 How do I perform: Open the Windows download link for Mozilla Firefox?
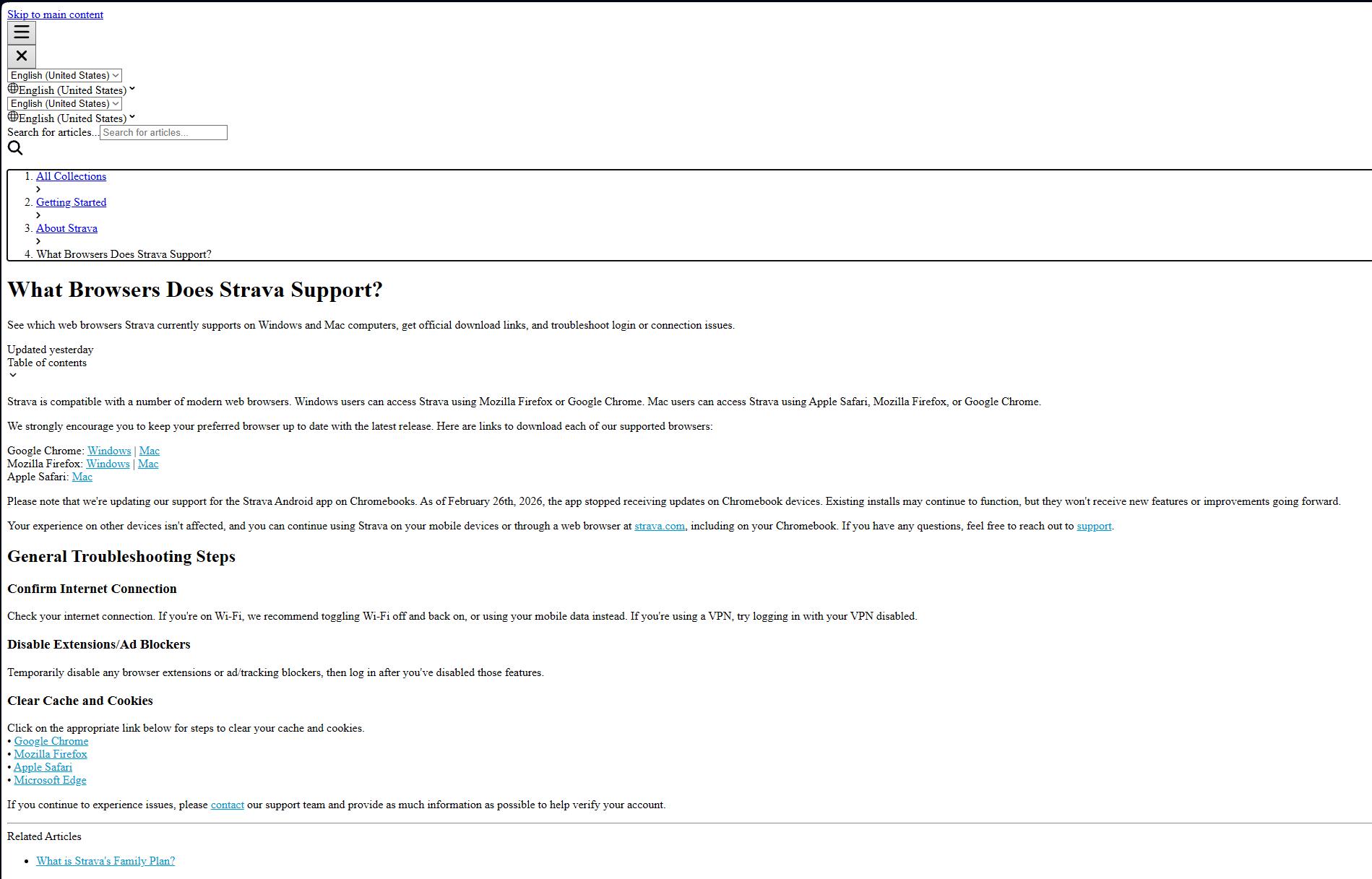[x=108, y=464]
